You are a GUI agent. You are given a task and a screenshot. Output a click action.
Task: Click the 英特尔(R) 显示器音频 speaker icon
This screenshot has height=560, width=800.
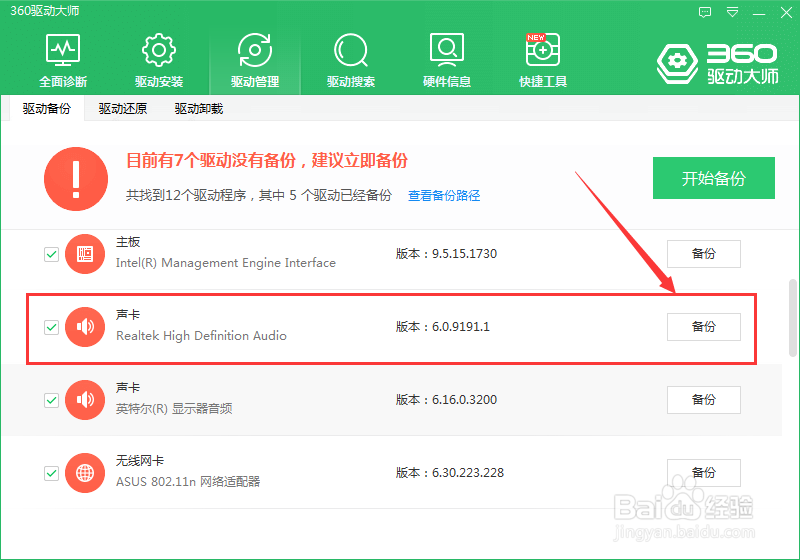point(85,400)
